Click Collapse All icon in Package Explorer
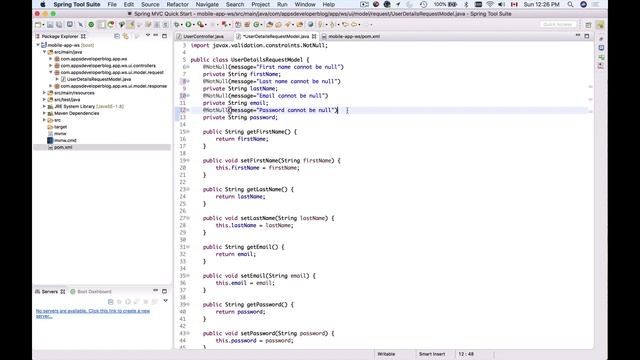This screenshot has height=360, width=640. [x=117, y=36]
